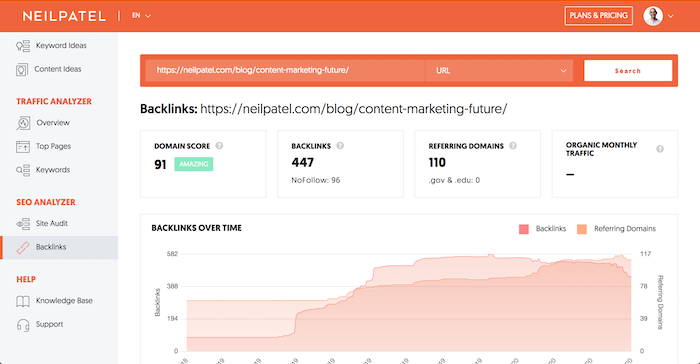Click the backlinks count 447

303,163
